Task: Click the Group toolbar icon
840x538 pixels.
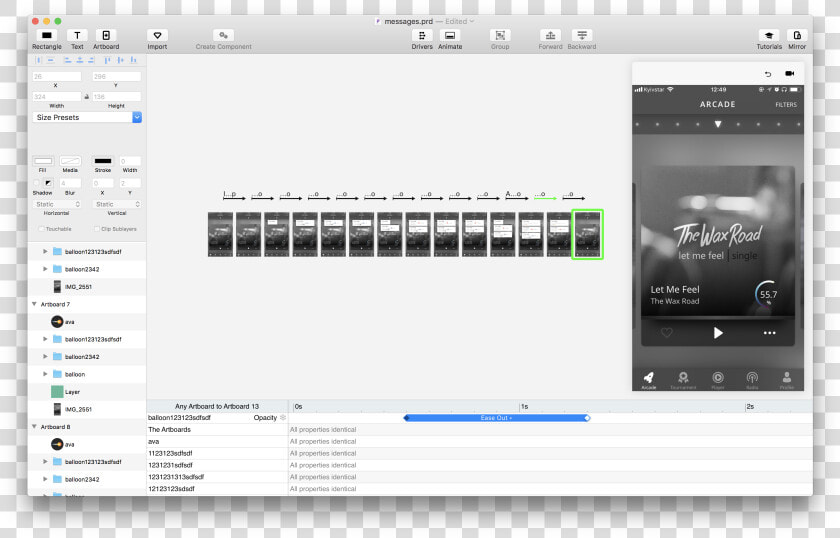Action: pos(500,35)
